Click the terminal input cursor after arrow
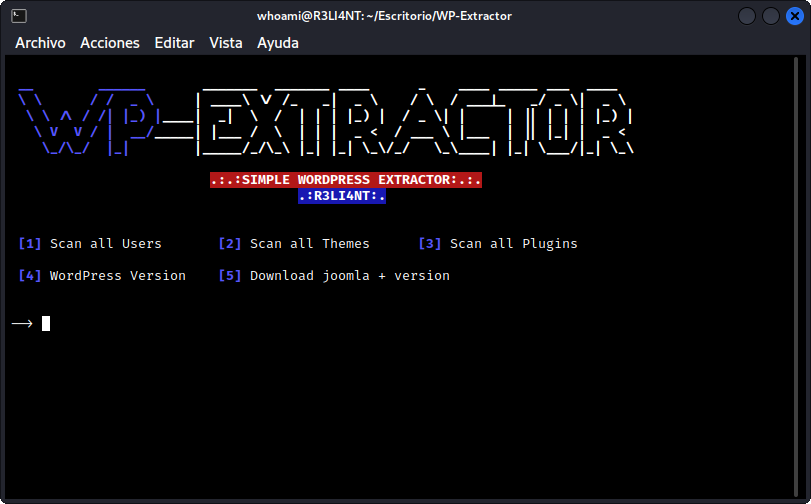Viewport: 811px width, 504px height. coord(46,323)
